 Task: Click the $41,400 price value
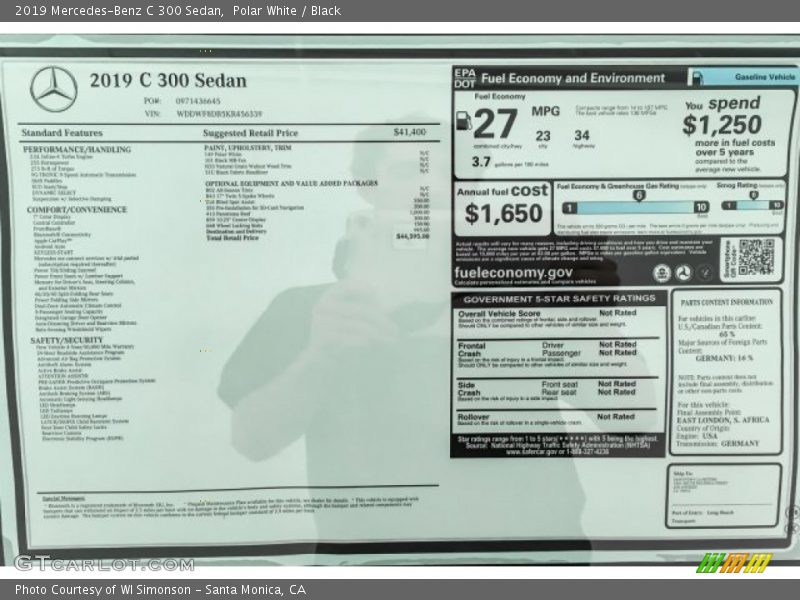click(409, 132)
